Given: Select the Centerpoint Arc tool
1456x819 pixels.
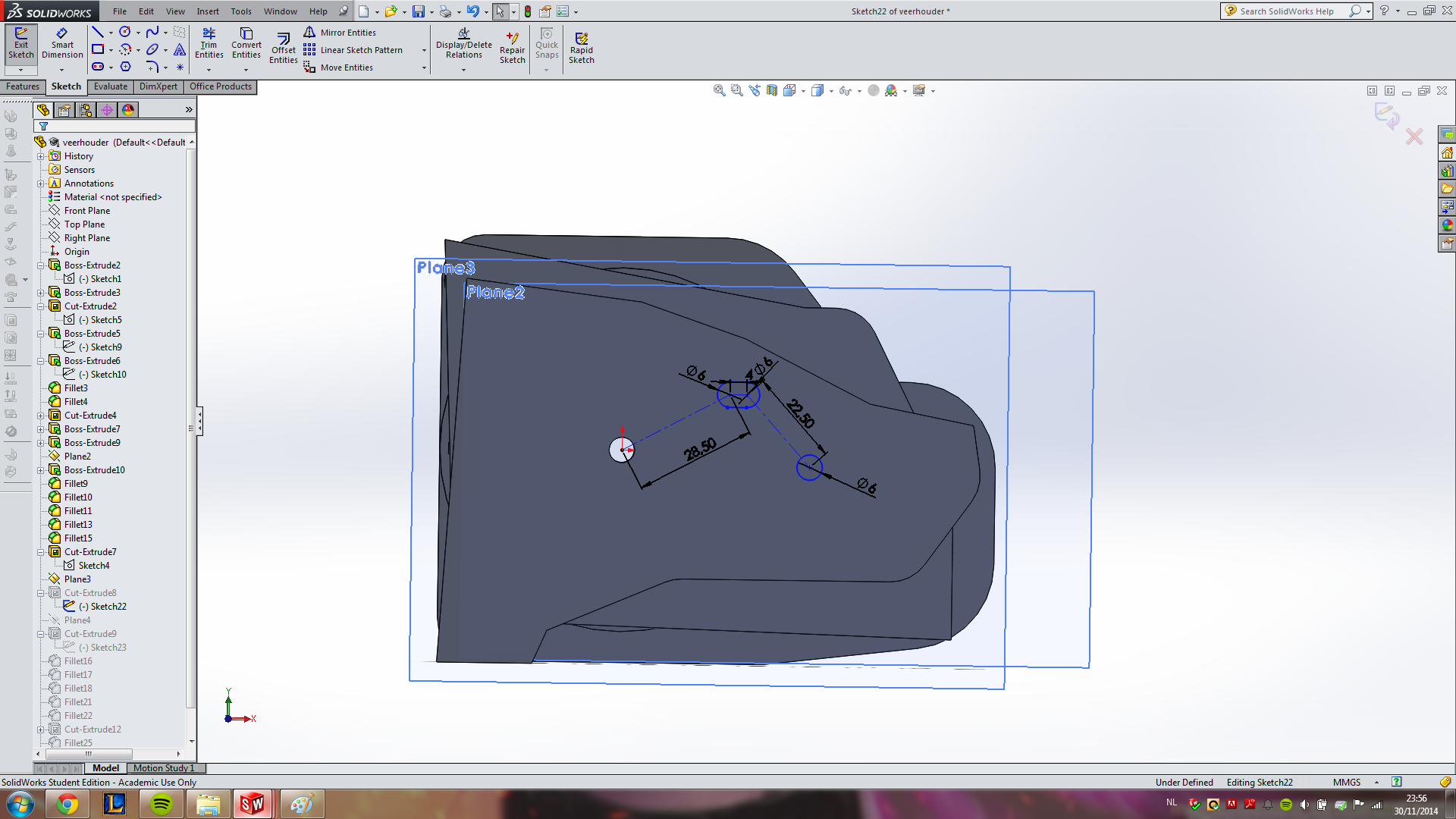Looking at the screenshot, I should click(x=125, y=49).
